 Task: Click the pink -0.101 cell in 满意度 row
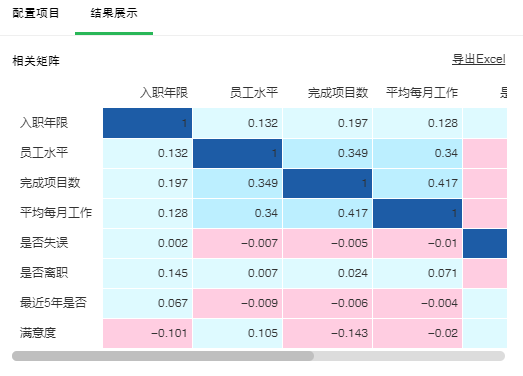point(147,333)
